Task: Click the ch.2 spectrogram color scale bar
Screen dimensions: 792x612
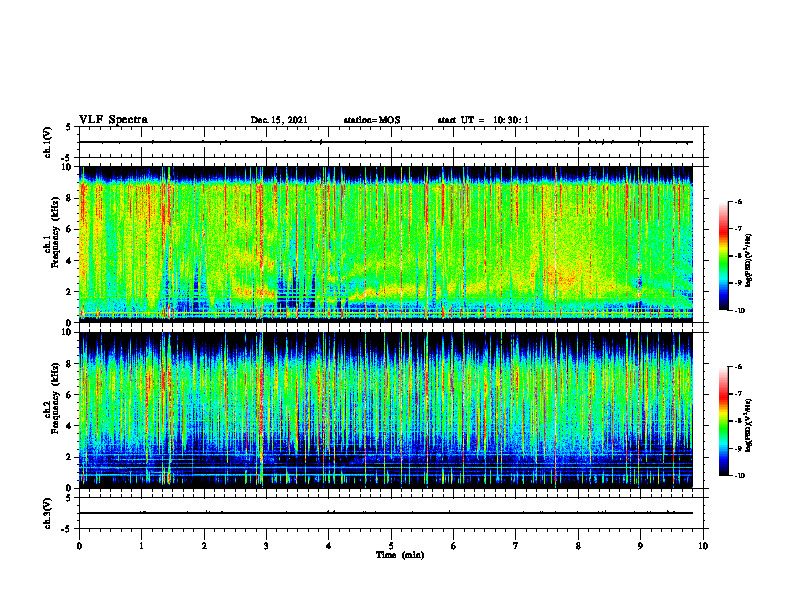Action: point(724,421)
